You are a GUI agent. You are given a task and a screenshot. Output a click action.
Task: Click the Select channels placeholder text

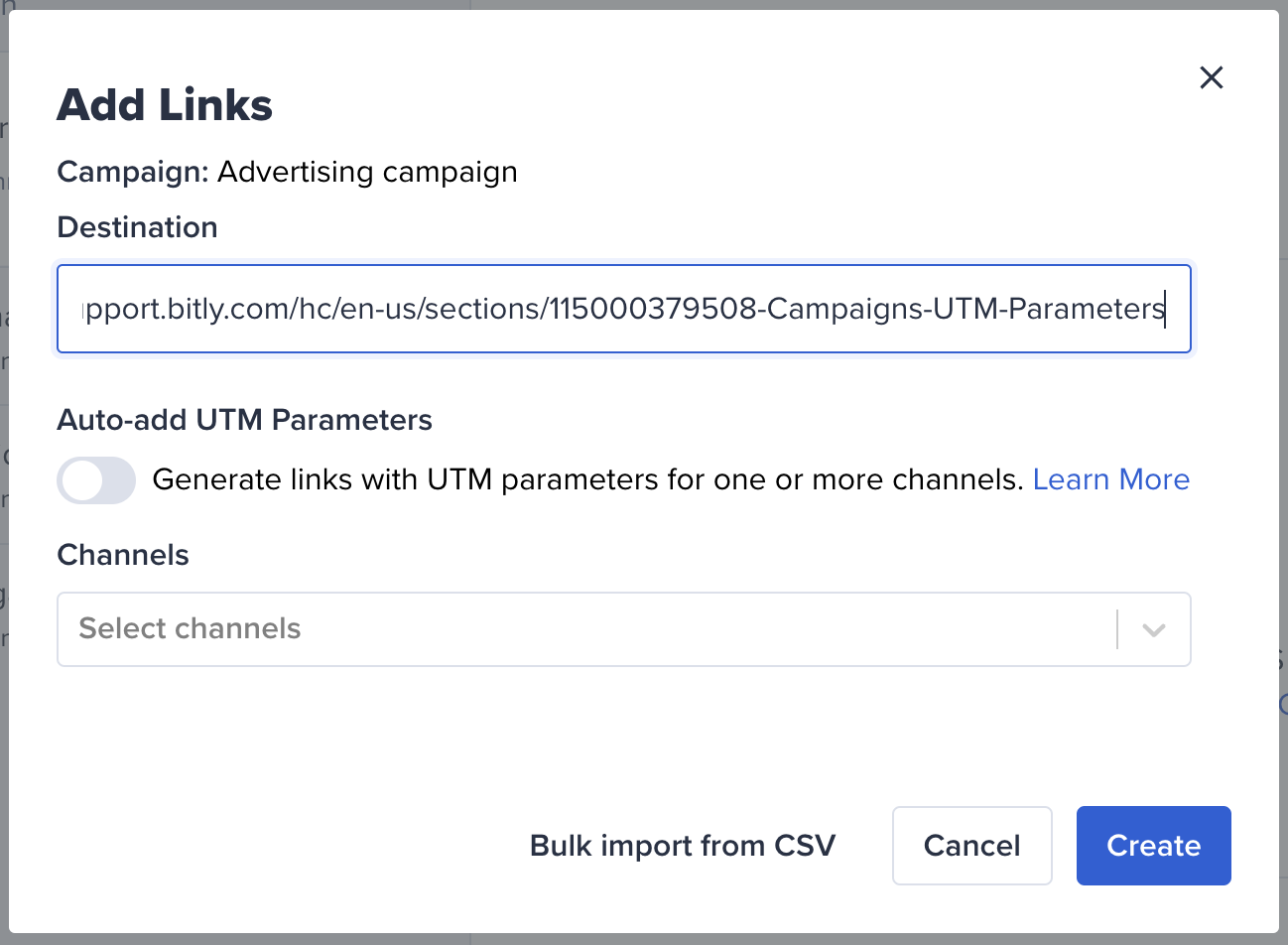[x=190, y=628]
